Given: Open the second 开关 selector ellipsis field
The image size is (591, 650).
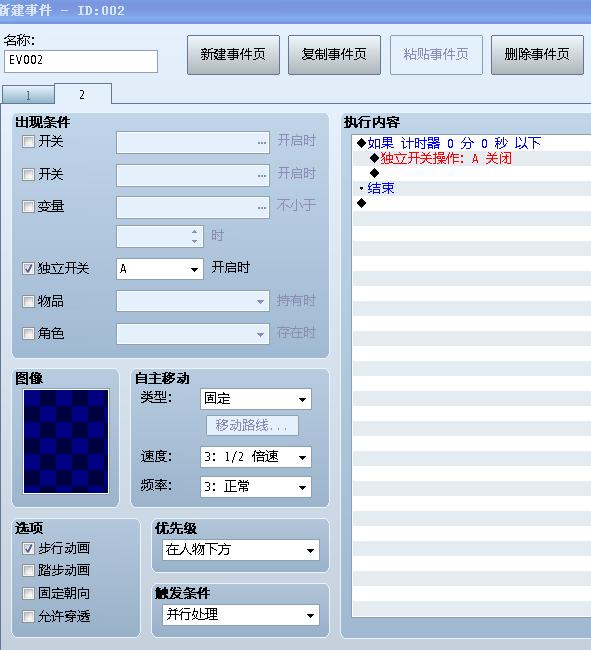Looking at the screenshot, I should tap(193, 175).
